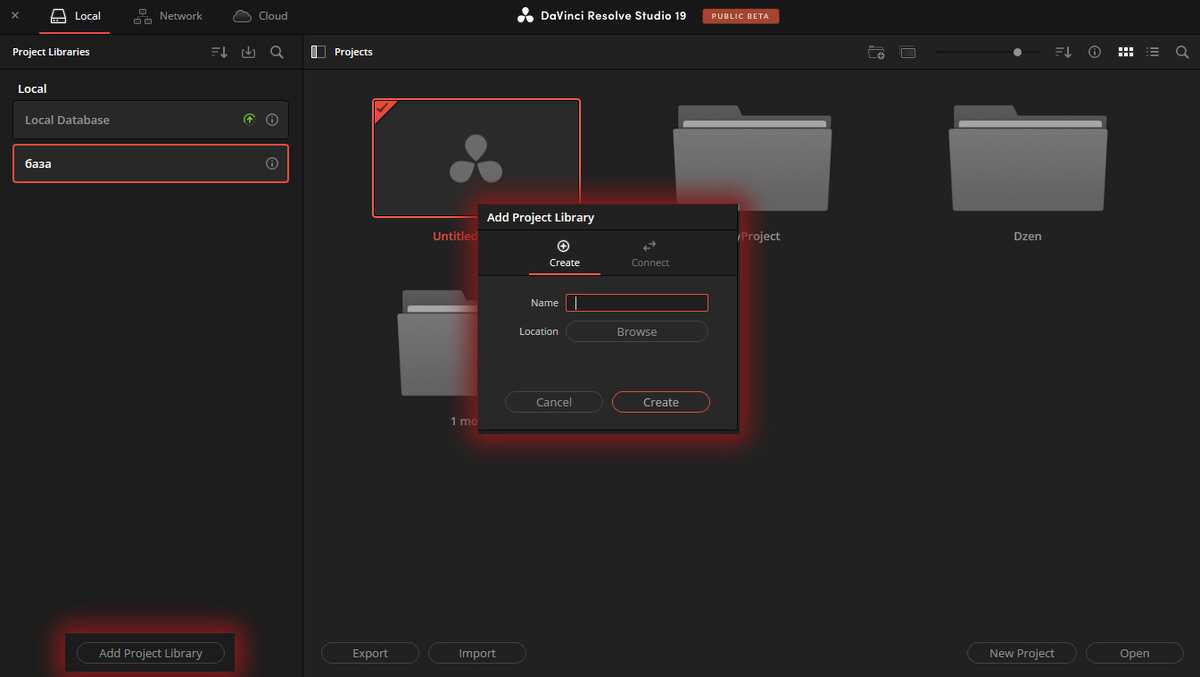Screen dimensions: 1200x677
Task: Click the green backup icon on Local Database
Action: click(x=249, y=120)
